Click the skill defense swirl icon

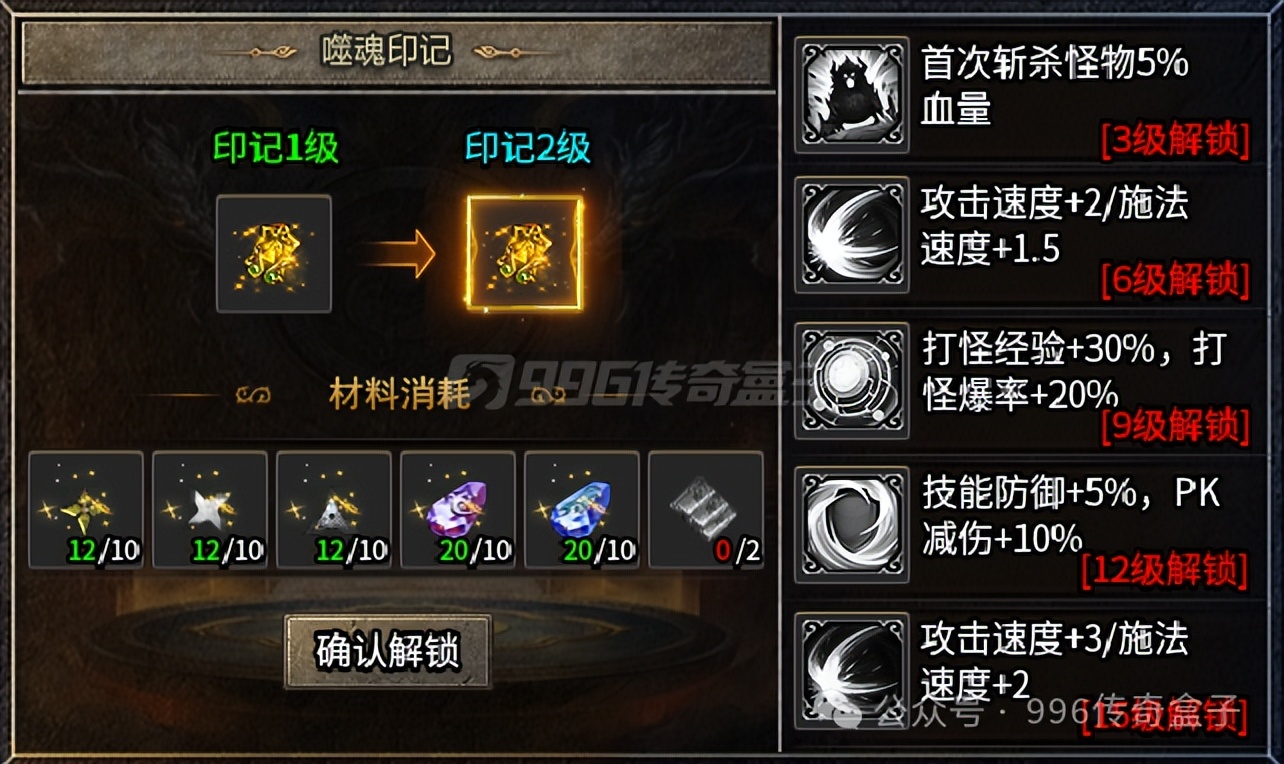pos(852,525)
